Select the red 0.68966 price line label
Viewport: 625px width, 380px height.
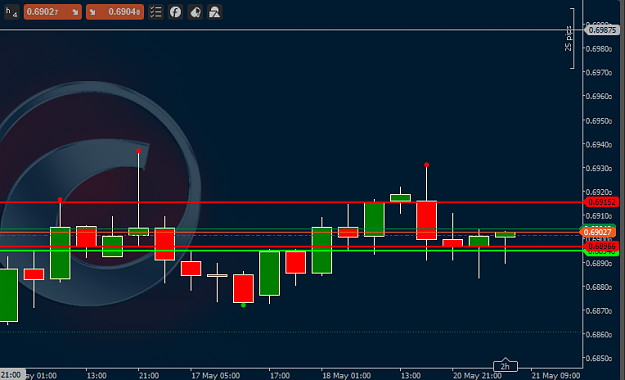coord(602,246)
